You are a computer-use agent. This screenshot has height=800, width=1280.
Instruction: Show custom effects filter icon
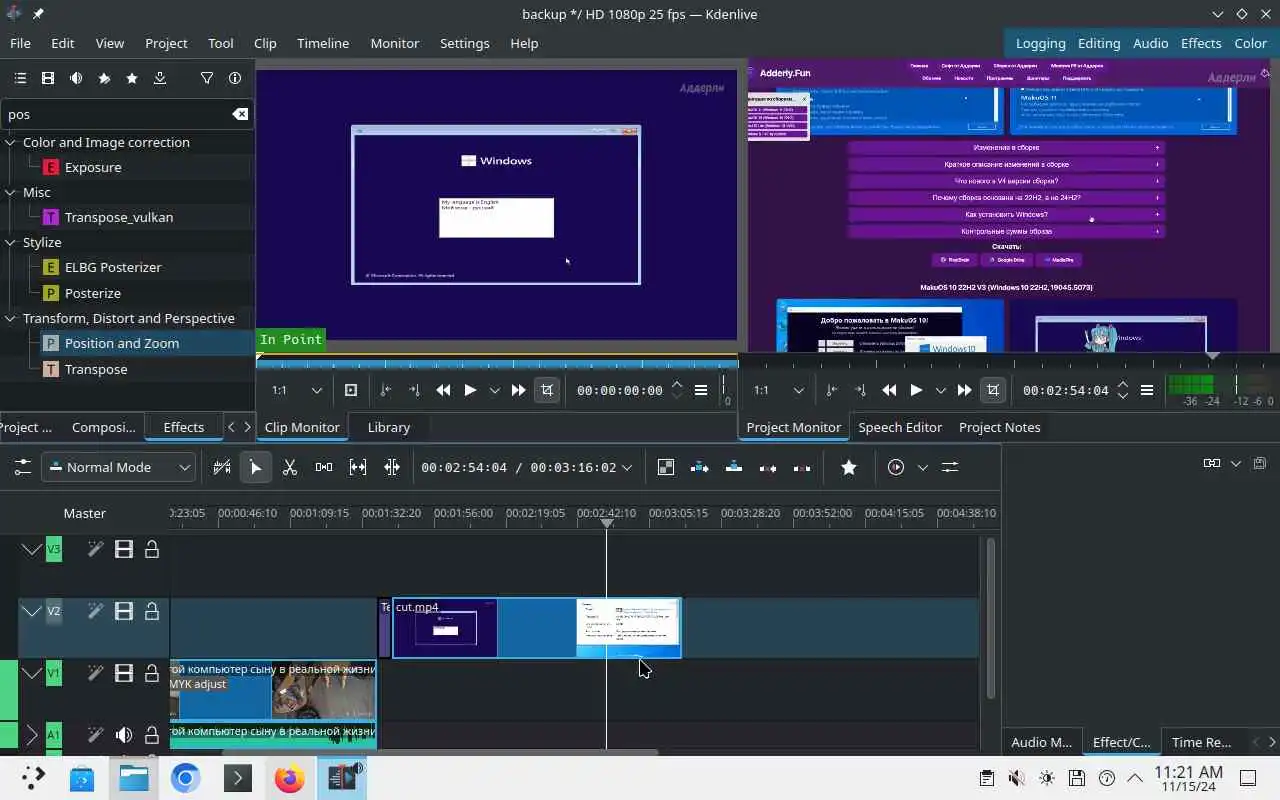(x=104, y=78)
